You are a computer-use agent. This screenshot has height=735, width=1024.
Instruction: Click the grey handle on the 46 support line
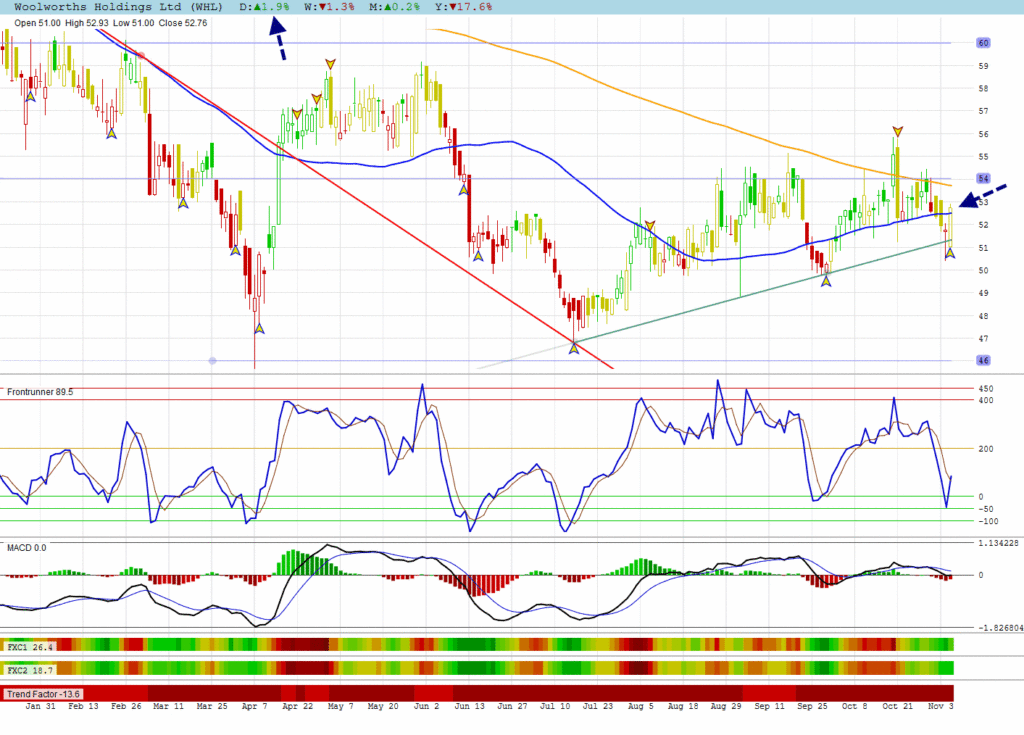(212, 360)
